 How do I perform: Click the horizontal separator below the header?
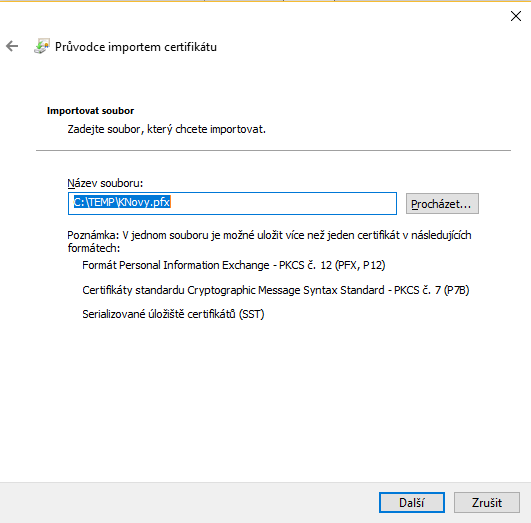point(273,150)
